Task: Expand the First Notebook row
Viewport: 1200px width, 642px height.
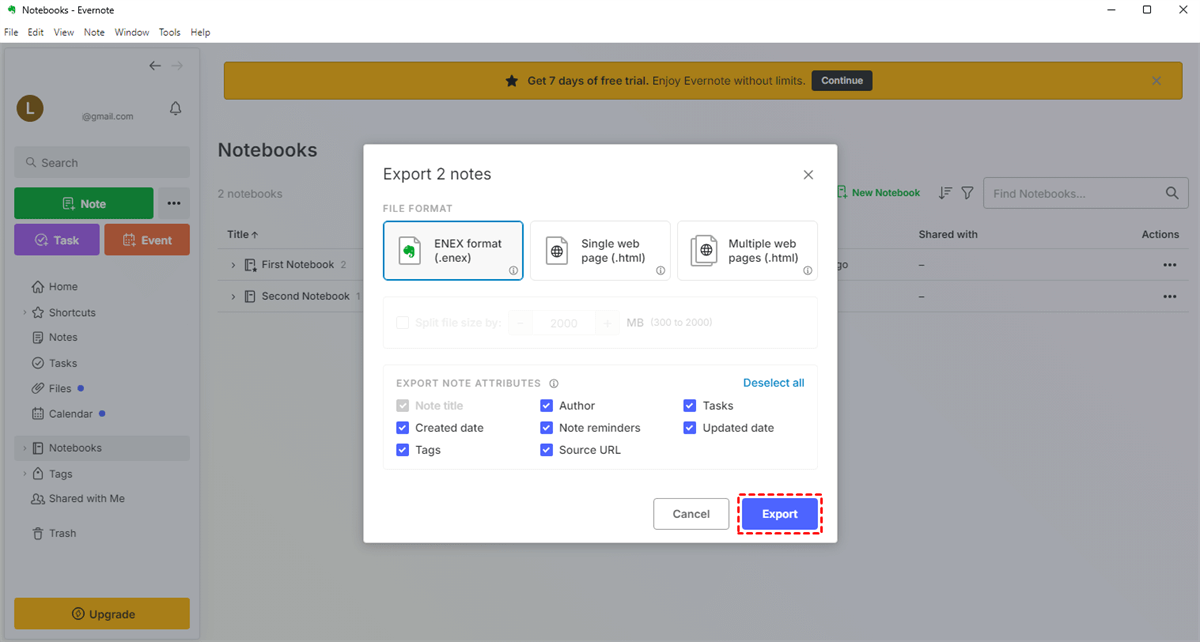Action: pos(234,265)
